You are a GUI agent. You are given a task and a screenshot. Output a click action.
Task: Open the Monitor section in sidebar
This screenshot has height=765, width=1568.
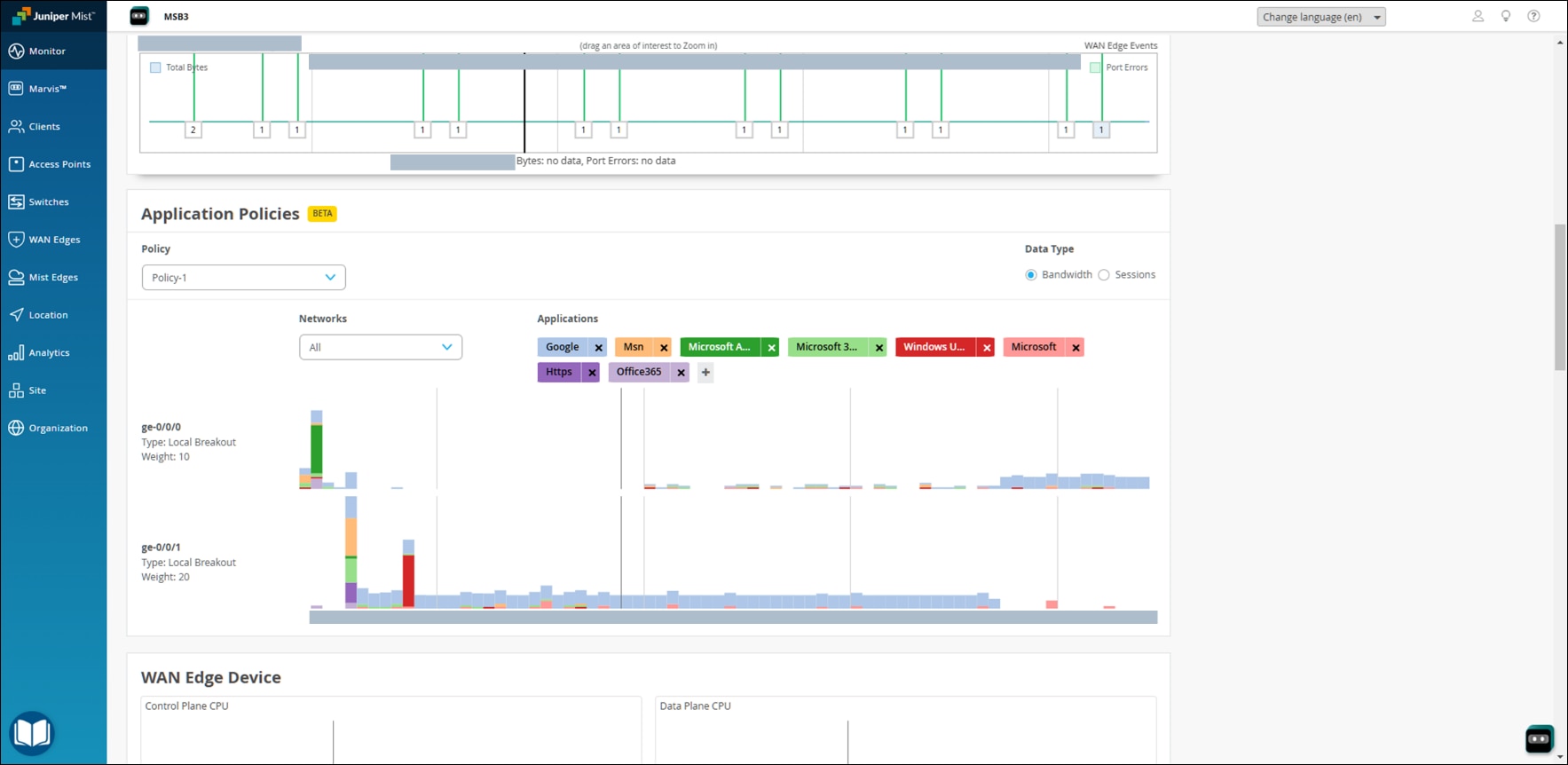tap(53, 51)
